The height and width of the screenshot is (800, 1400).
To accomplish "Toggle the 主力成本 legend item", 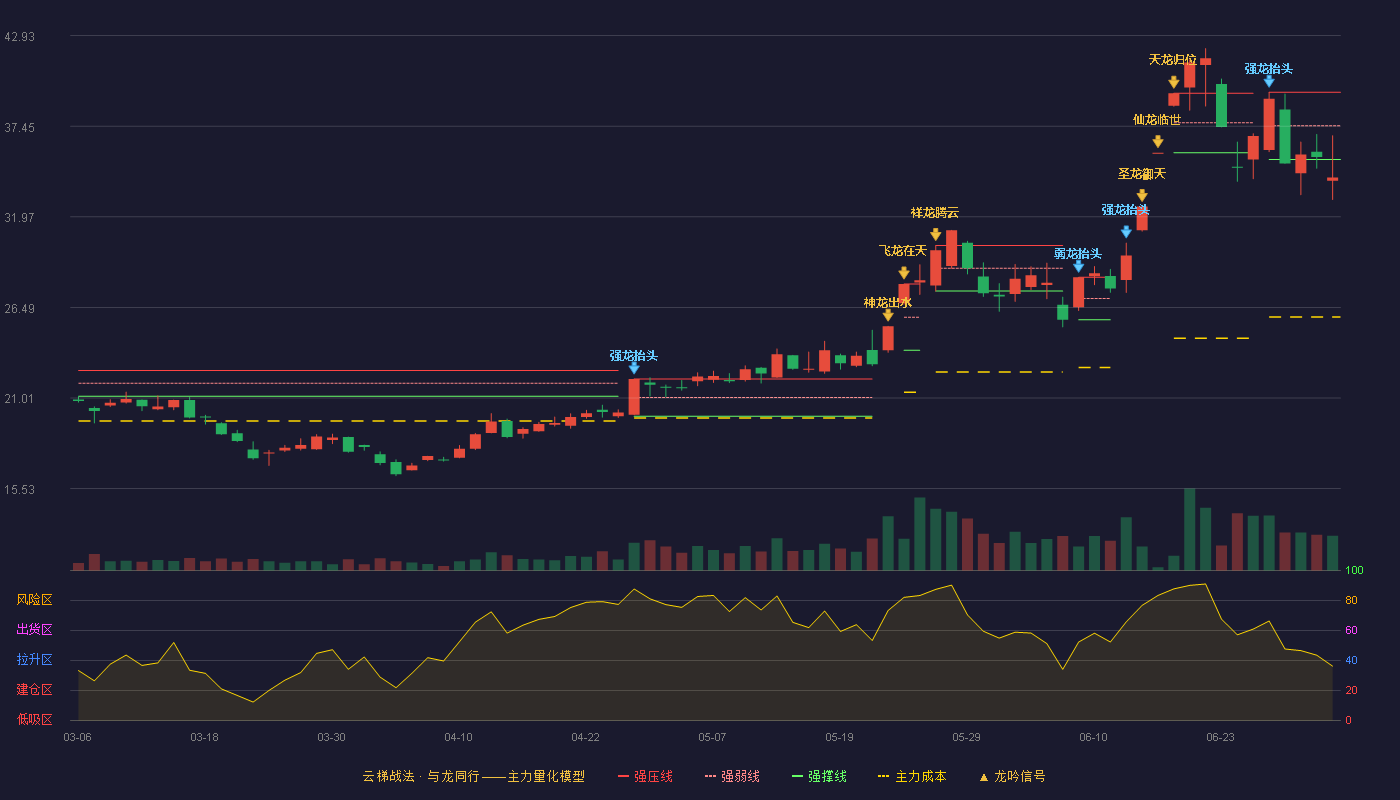I will tap(912, 776).
